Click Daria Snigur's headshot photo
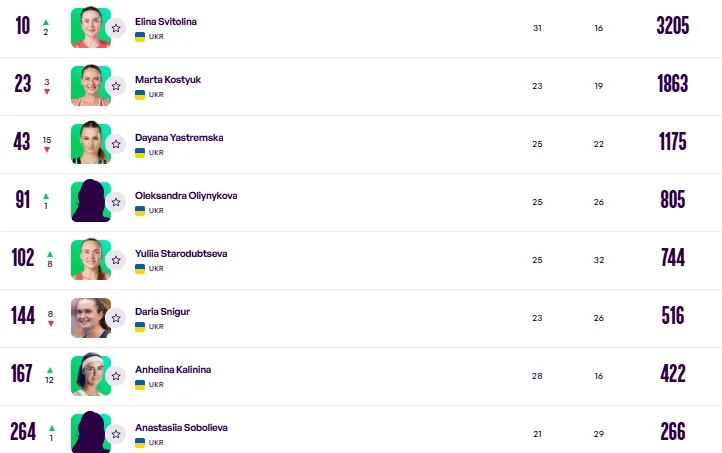This screenshot has height=453, width=722. (x=88, y=317)
